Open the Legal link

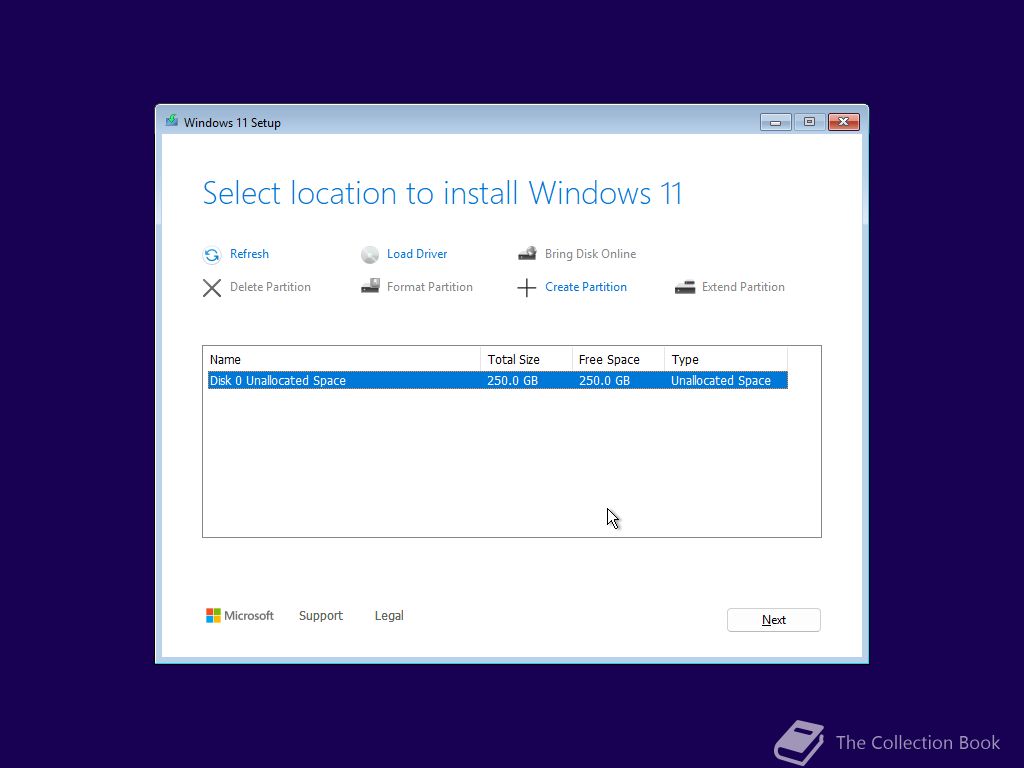click(389, 616)
